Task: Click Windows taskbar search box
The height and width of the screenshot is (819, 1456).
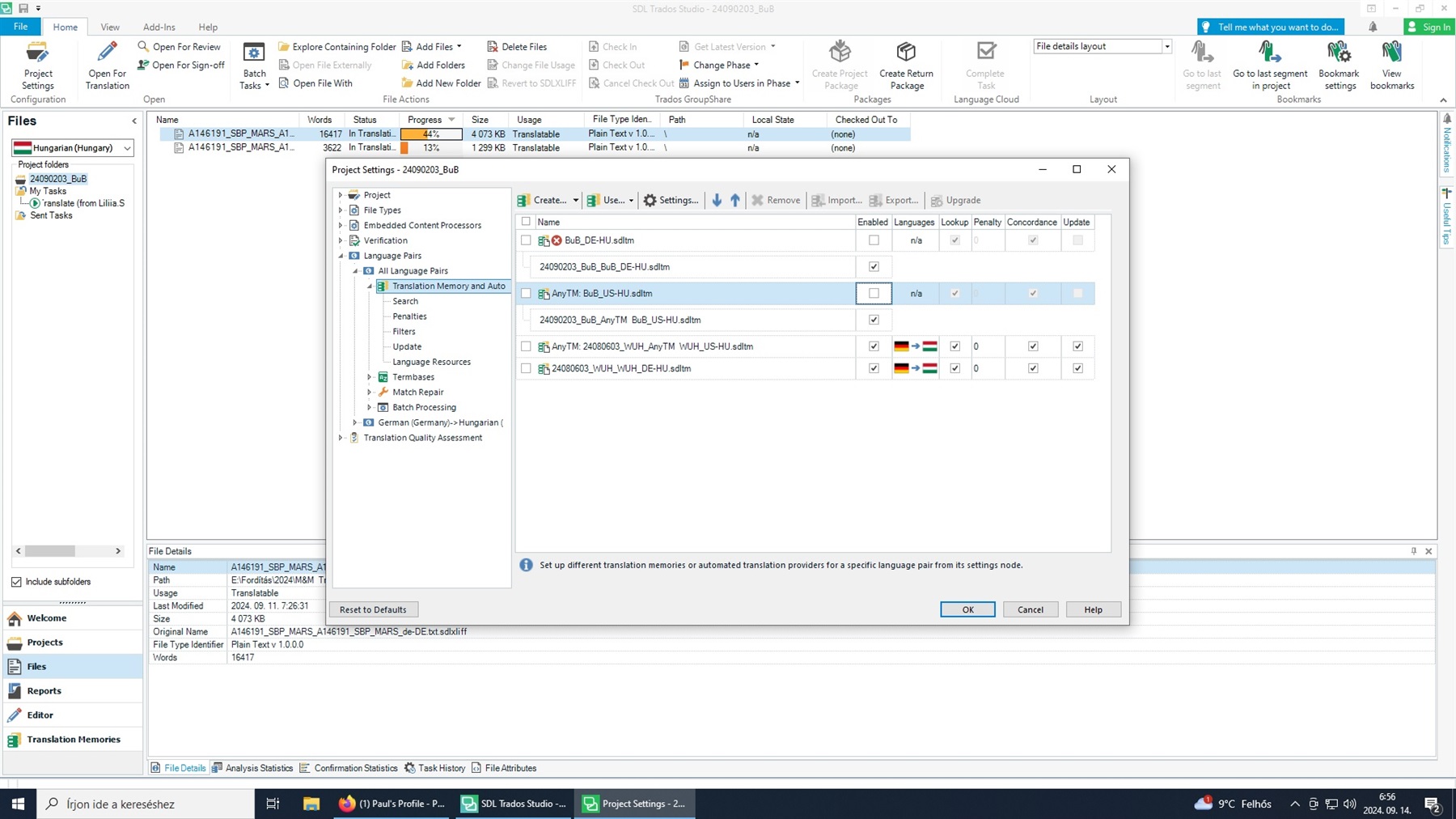Action: pyautogui.click(x=146, y=804)
